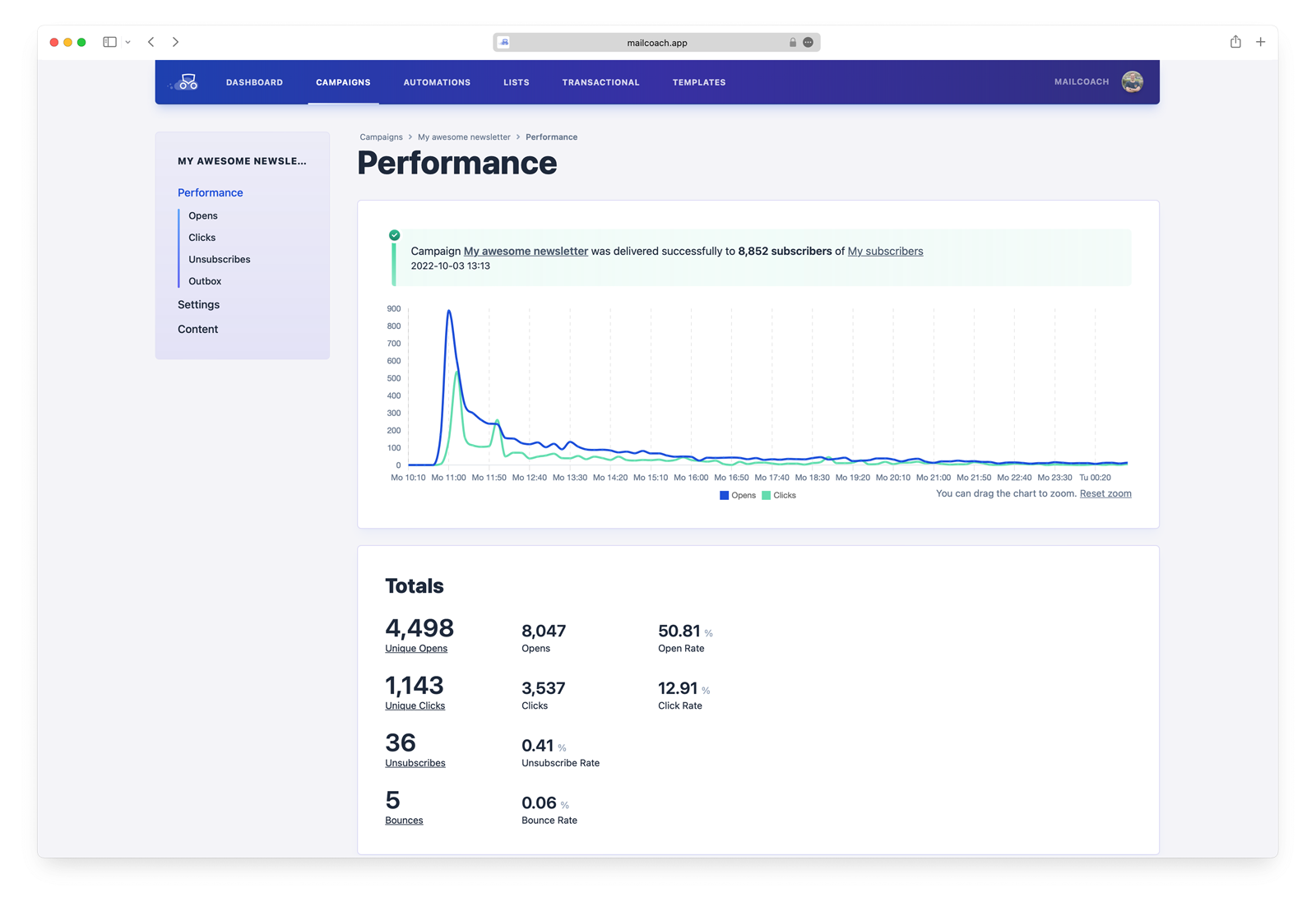This screenshot has height=902, width=1316.
Task: Click the 50.81 open rate value
Action: point(679,631)
